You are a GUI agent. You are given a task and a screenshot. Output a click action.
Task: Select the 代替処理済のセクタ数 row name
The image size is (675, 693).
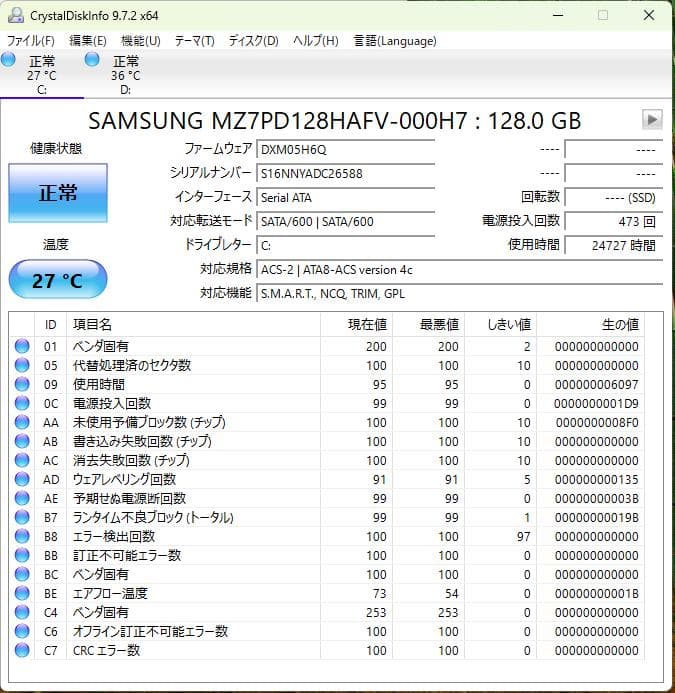(x=132, y=366)
